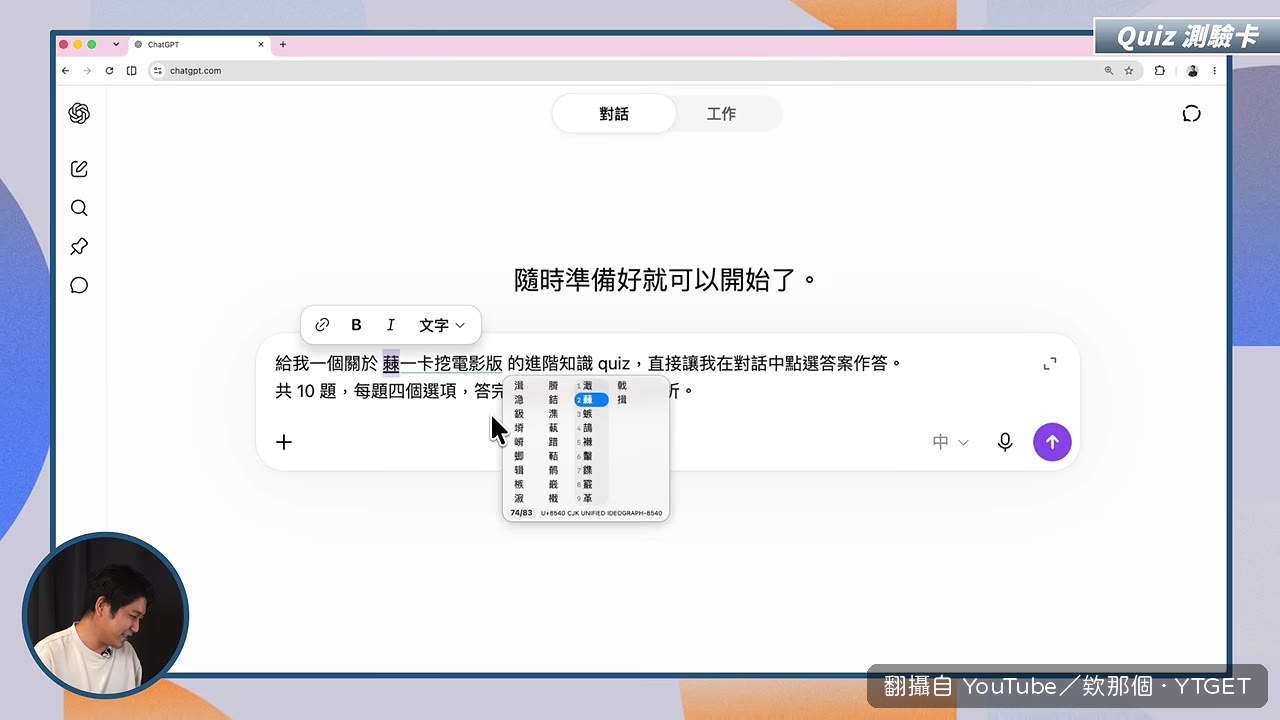Screen dimensions: 1280x720
Task: Switch to the 對話 tab
Action: click(x=614, y=114)
